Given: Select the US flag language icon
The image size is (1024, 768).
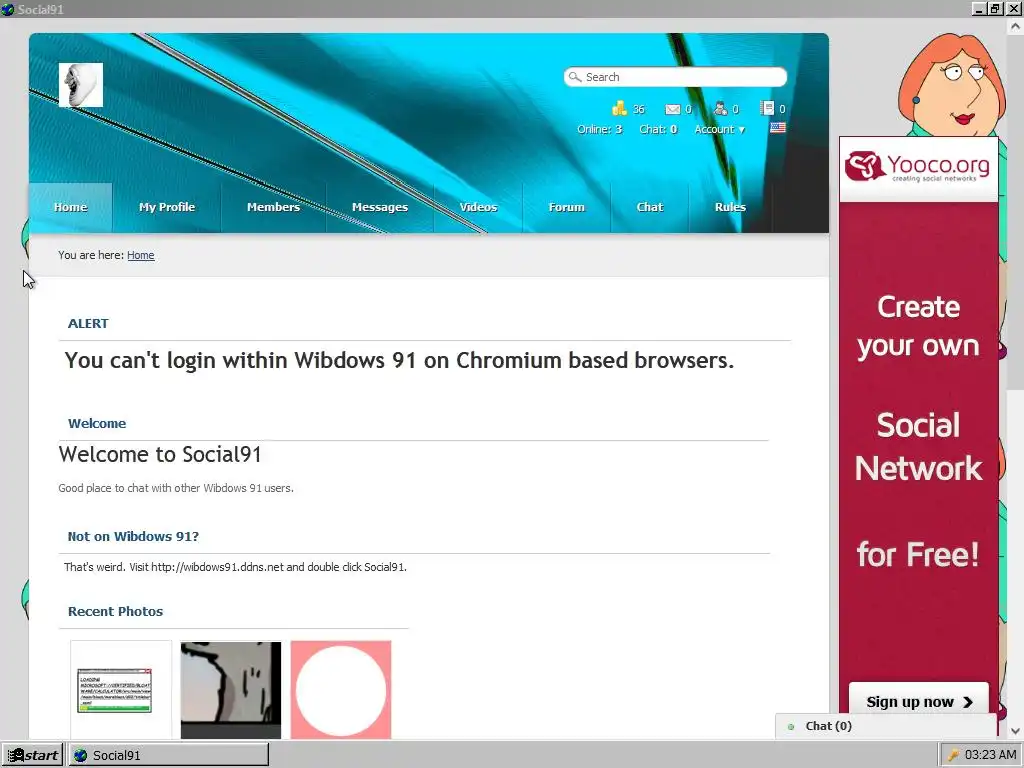Looking at the screenshot, I should (x=777, y=127).
